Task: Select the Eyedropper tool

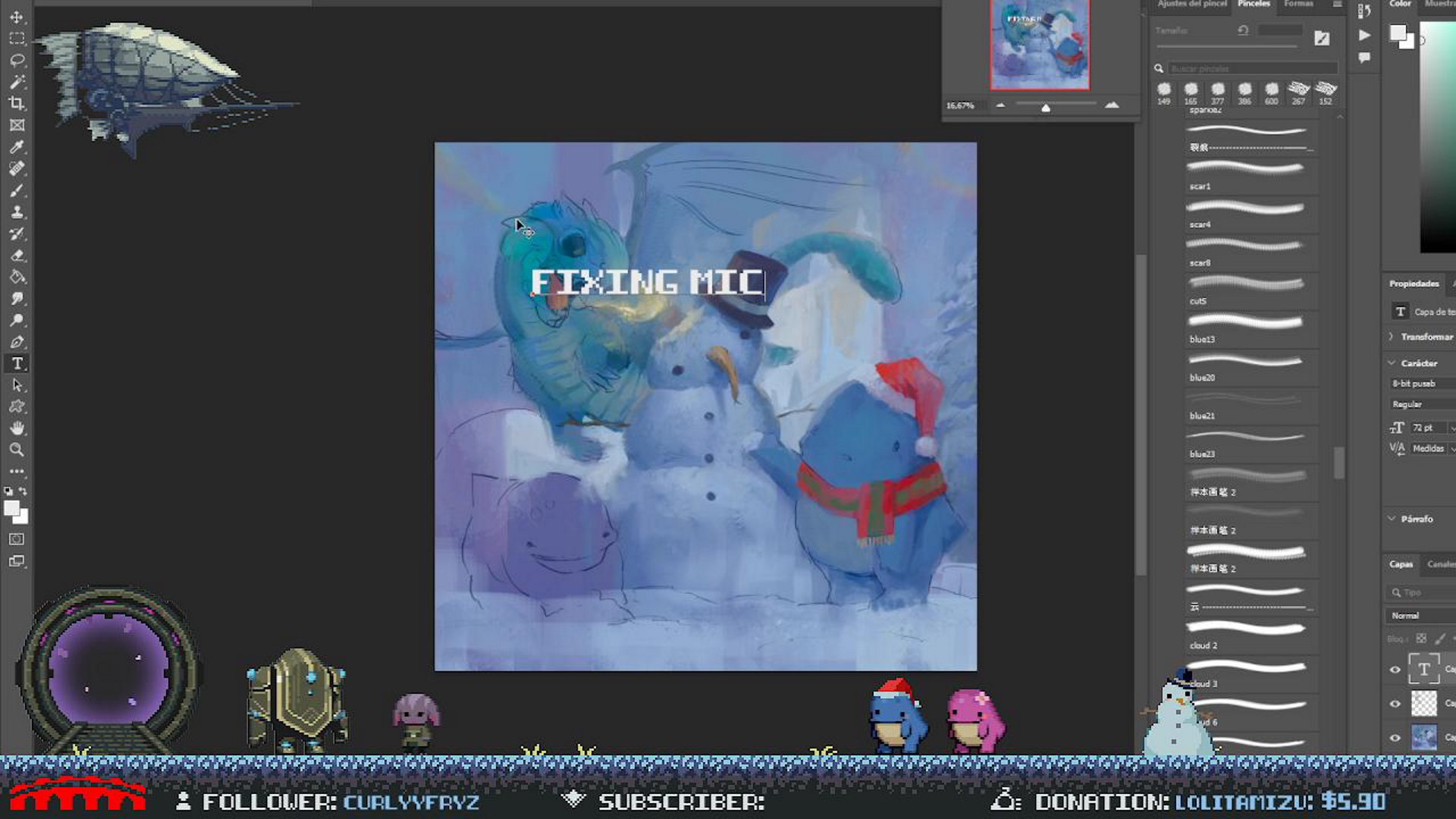Action: 17,146
